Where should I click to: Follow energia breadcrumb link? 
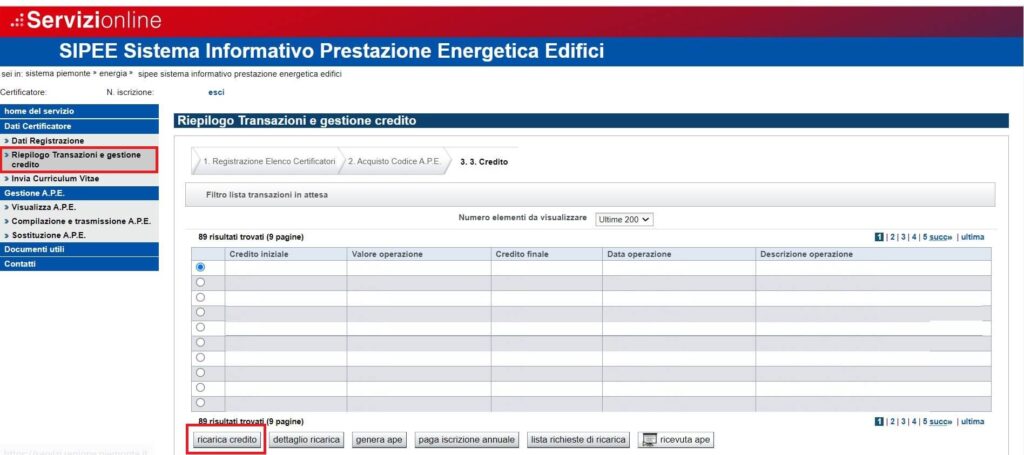(112, 74)
